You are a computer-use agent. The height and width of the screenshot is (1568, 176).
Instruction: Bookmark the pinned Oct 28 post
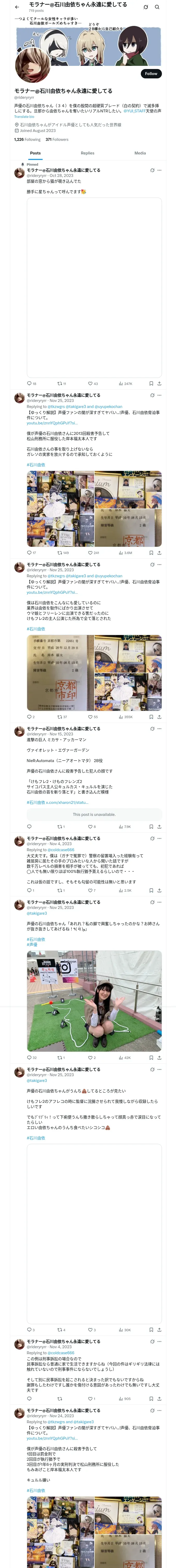(151, 383)
